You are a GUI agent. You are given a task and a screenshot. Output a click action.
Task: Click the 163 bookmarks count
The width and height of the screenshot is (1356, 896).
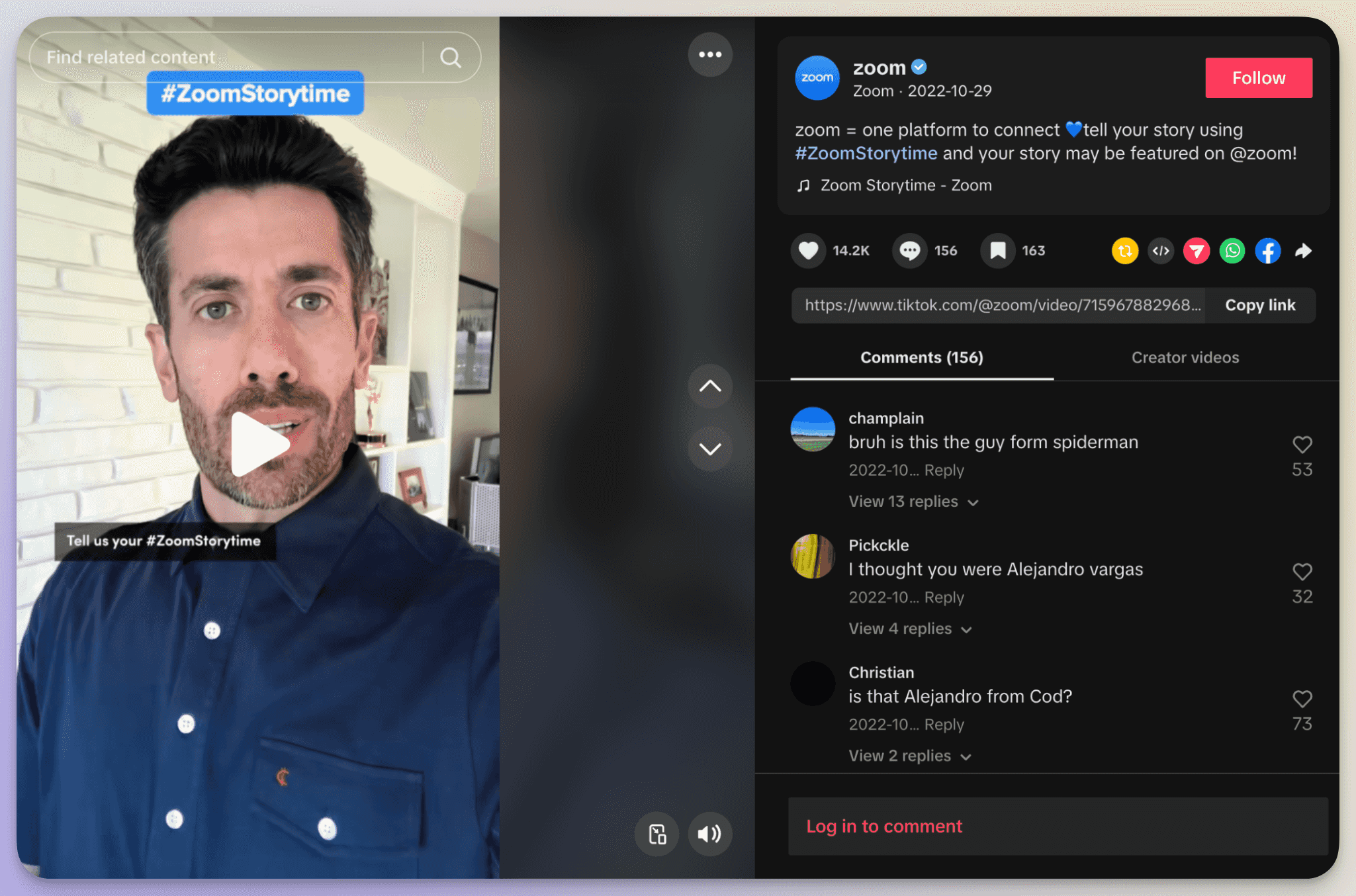tap(1033, 251)
